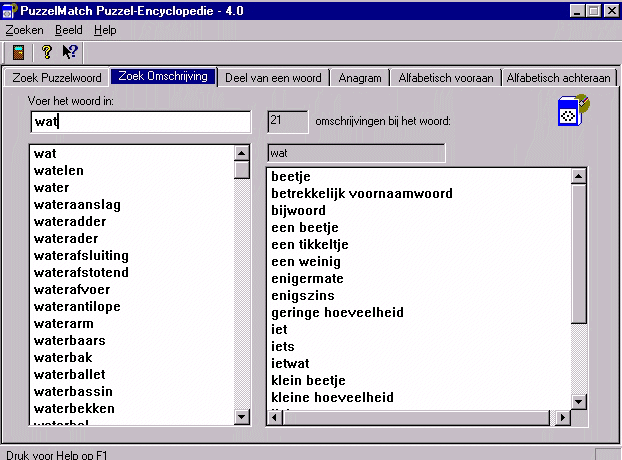Open the Beeld menu
This screenshot has width=622, height=460.
point(69,30)
